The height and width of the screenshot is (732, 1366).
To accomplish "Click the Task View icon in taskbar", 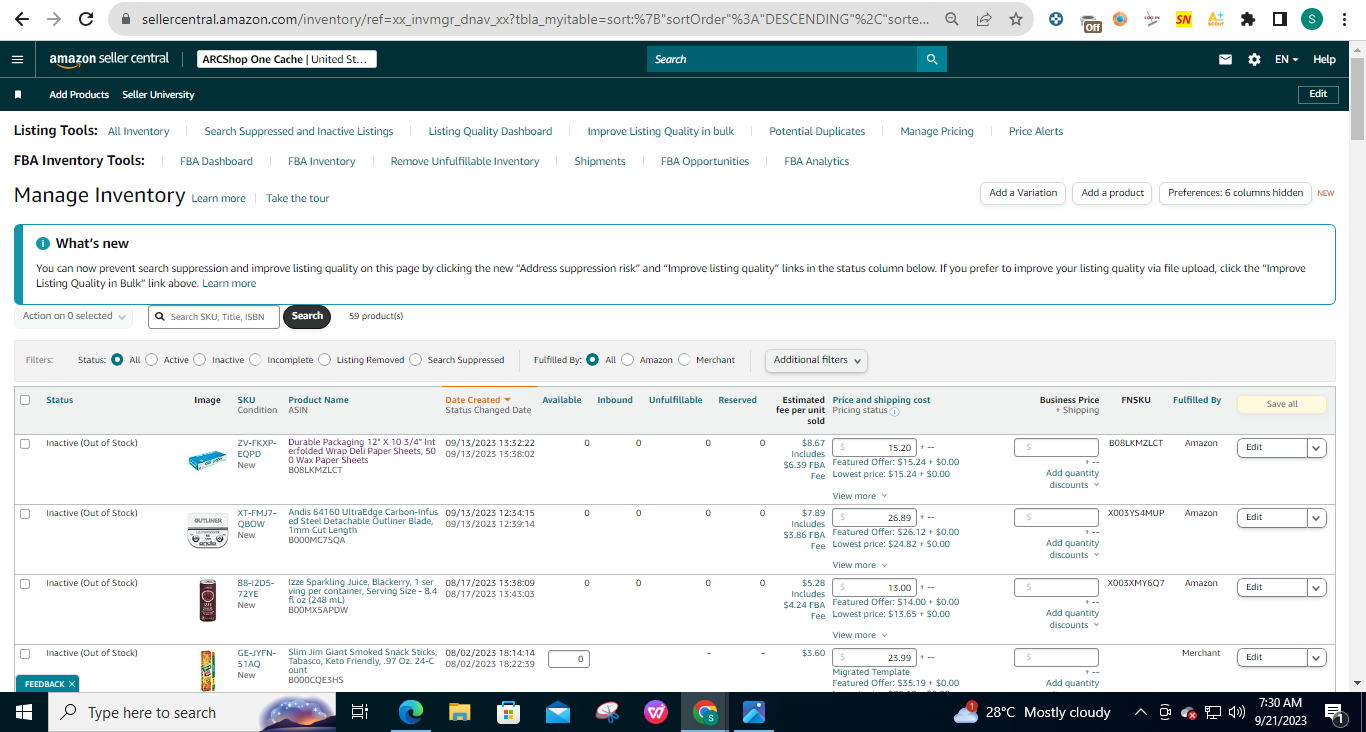I will coord(360,712).
